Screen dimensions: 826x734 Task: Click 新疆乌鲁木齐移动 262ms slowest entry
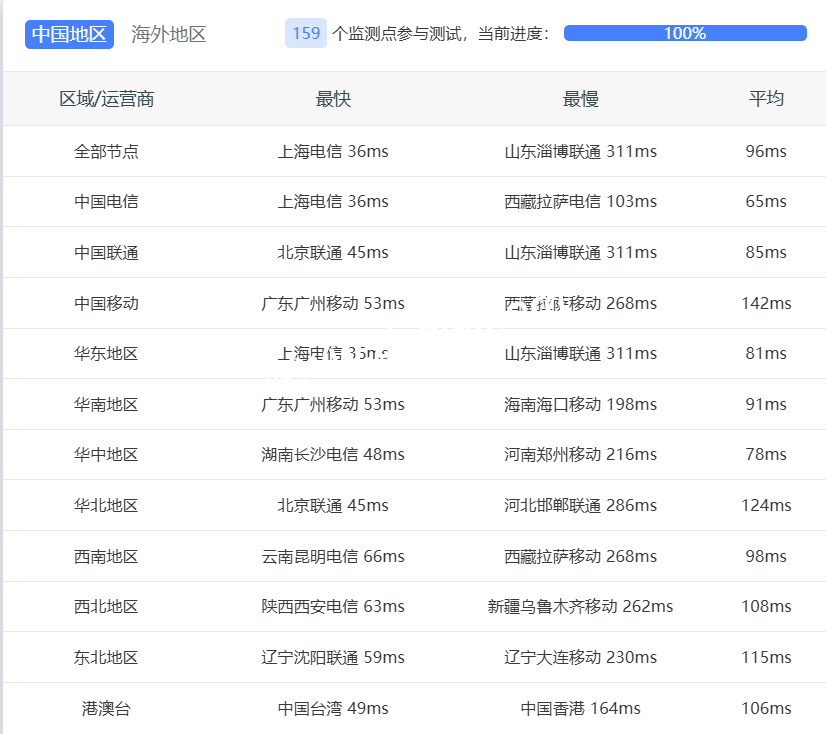[x=580, y=606]
